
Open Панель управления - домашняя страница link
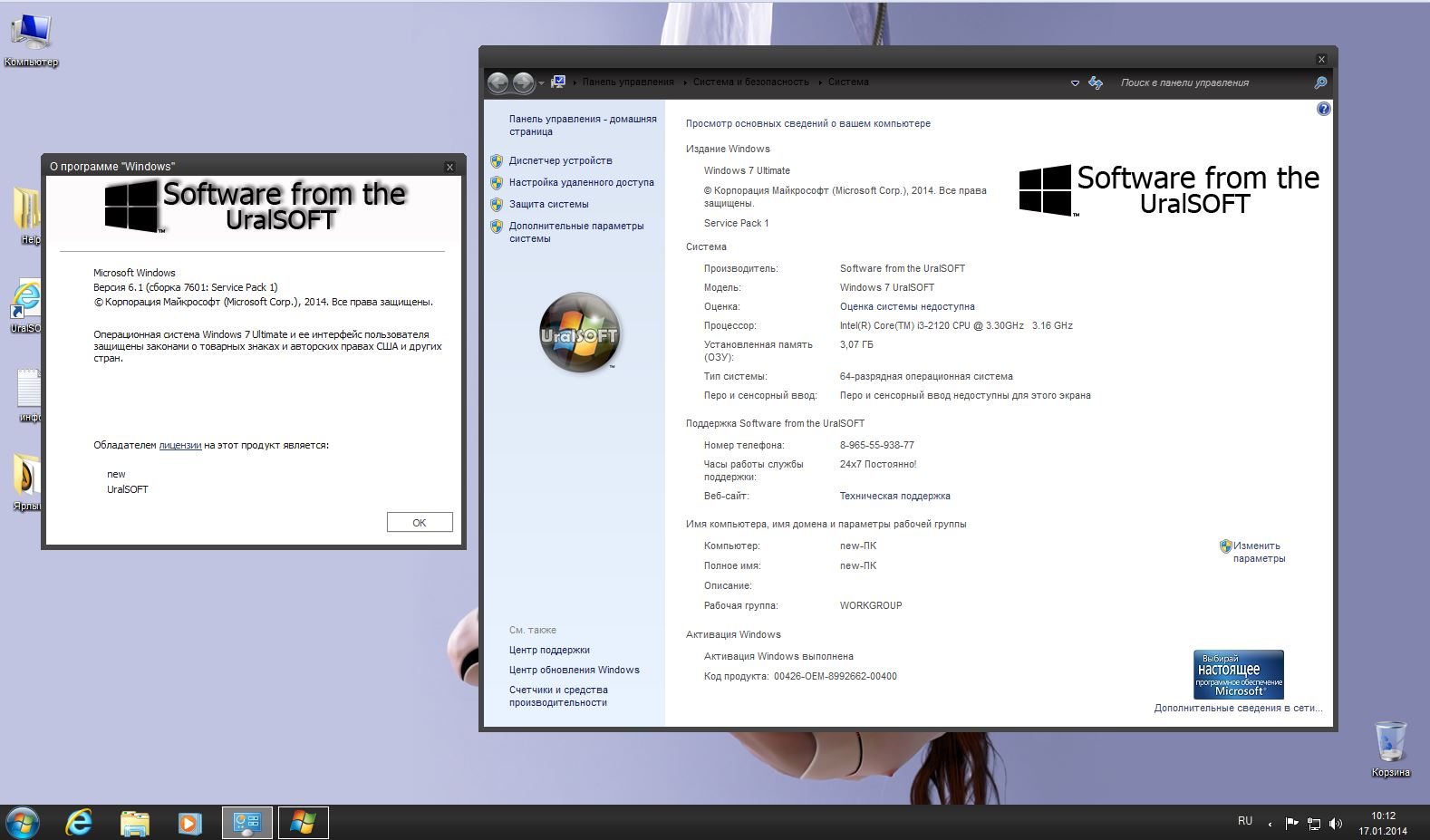(583, 125)
